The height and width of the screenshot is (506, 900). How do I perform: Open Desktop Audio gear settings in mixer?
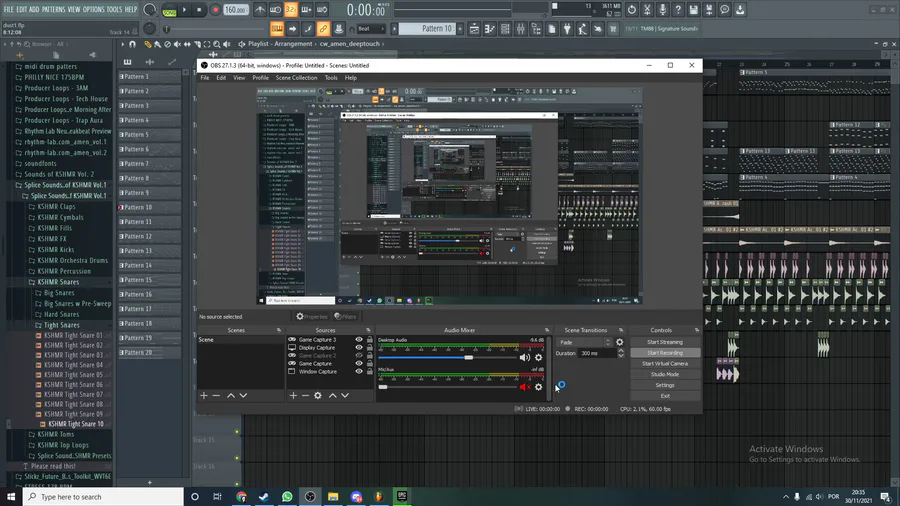coord(538,357)
